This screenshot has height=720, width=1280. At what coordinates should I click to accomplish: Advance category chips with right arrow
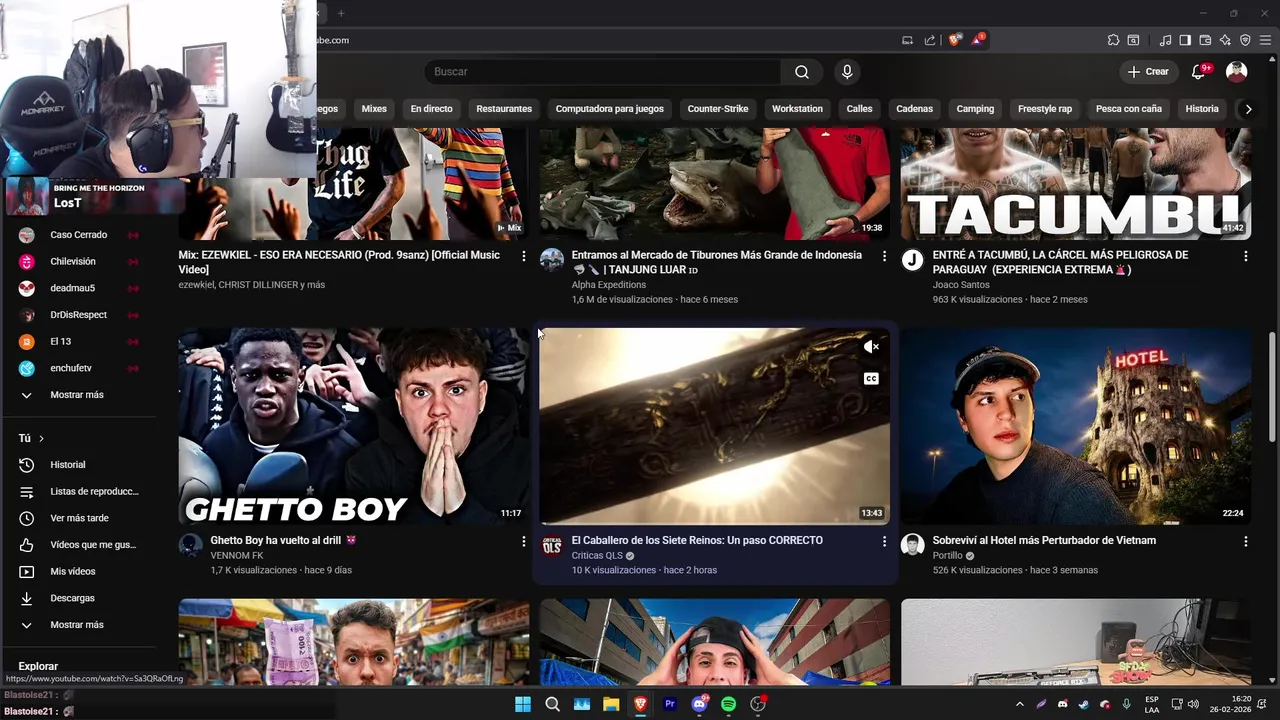click(x=1248, y=109)
